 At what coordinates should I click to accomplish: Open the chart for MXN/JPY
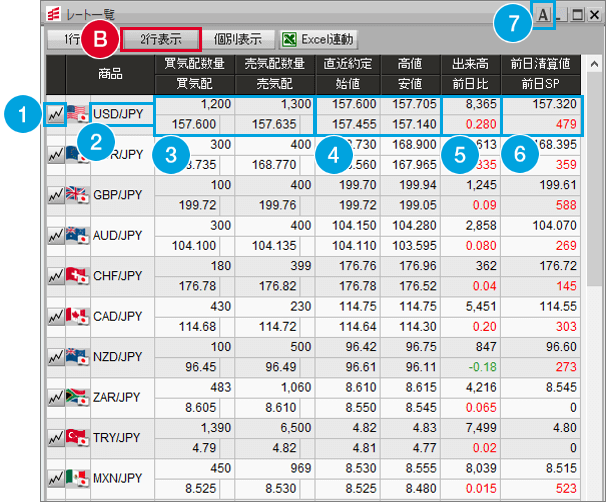pyautogui.click(x=56, y=479)
